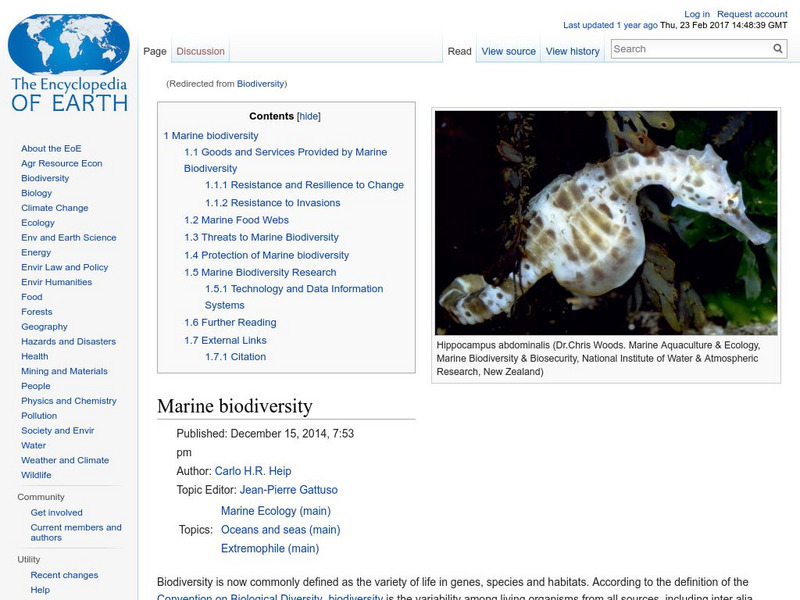Open Recent changes under Utility
This screenshot has height=600, width=800.
[x=62, y=575]
